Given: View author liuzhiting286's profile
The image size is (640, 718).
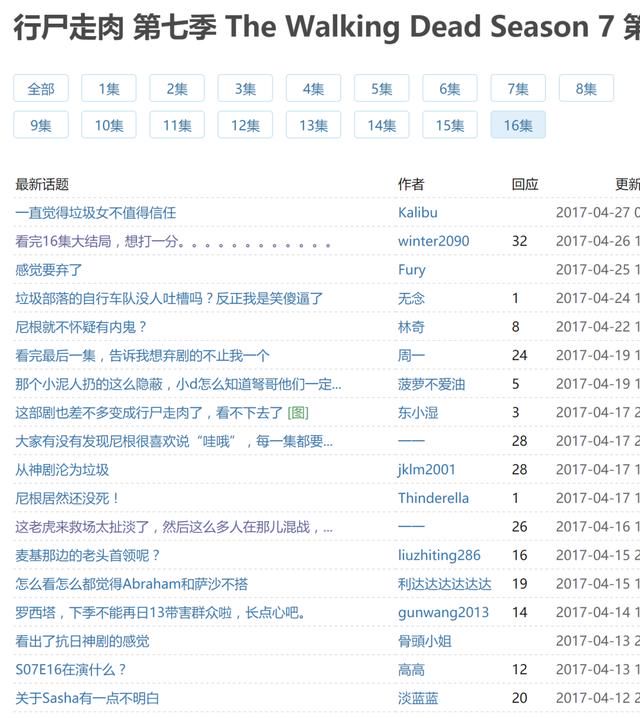Looking at the screenshot, I should click(439, 555).
